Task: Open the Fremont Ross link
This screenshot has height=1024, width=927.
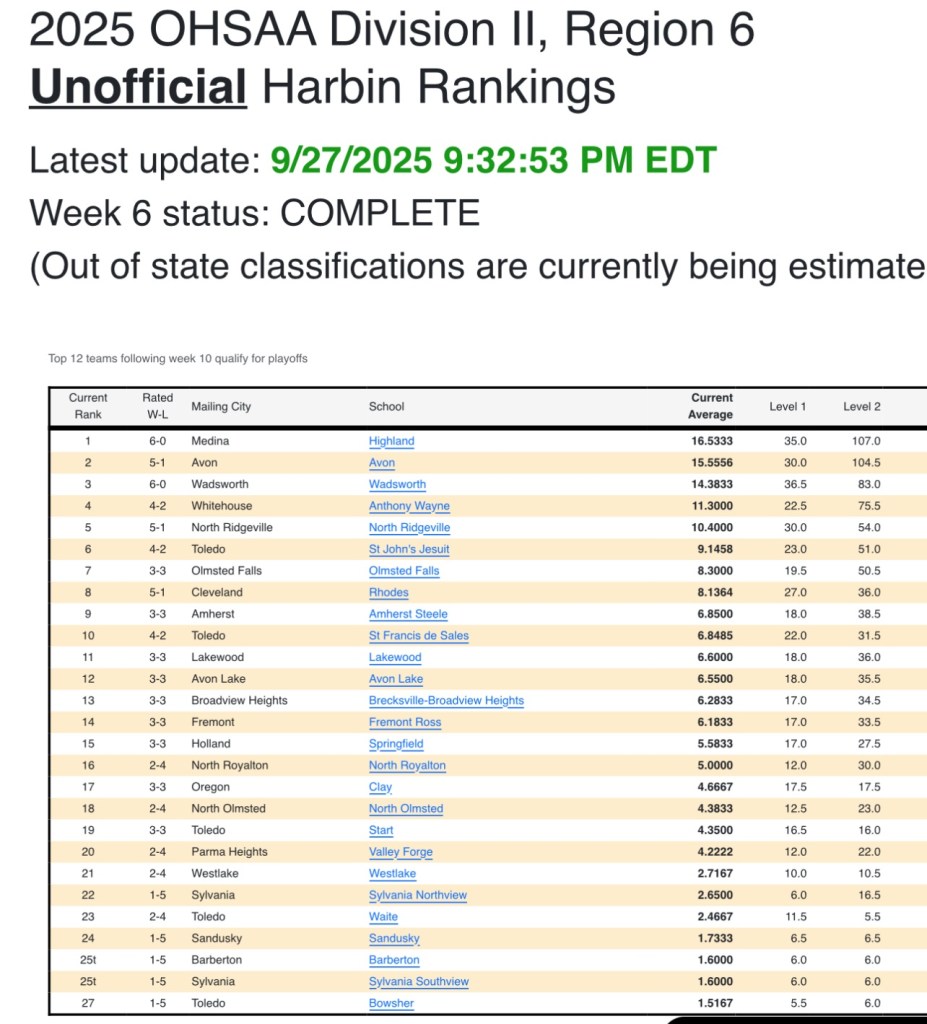Action: click(405, 722)
